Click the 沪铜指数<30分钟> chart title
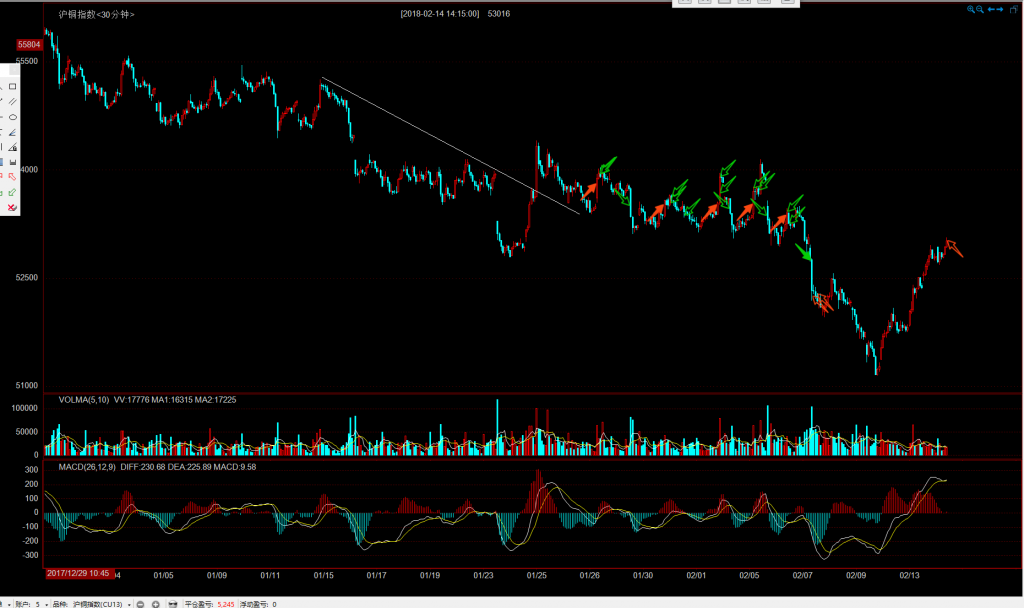This screenshot has width=1024, height=608. coord(97,15)
